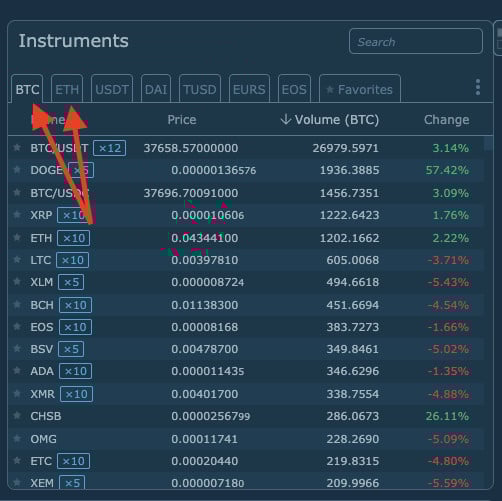Click the ADA volume 346.6296
Viewport: 502px width, 501px height.
coord(353,371)
